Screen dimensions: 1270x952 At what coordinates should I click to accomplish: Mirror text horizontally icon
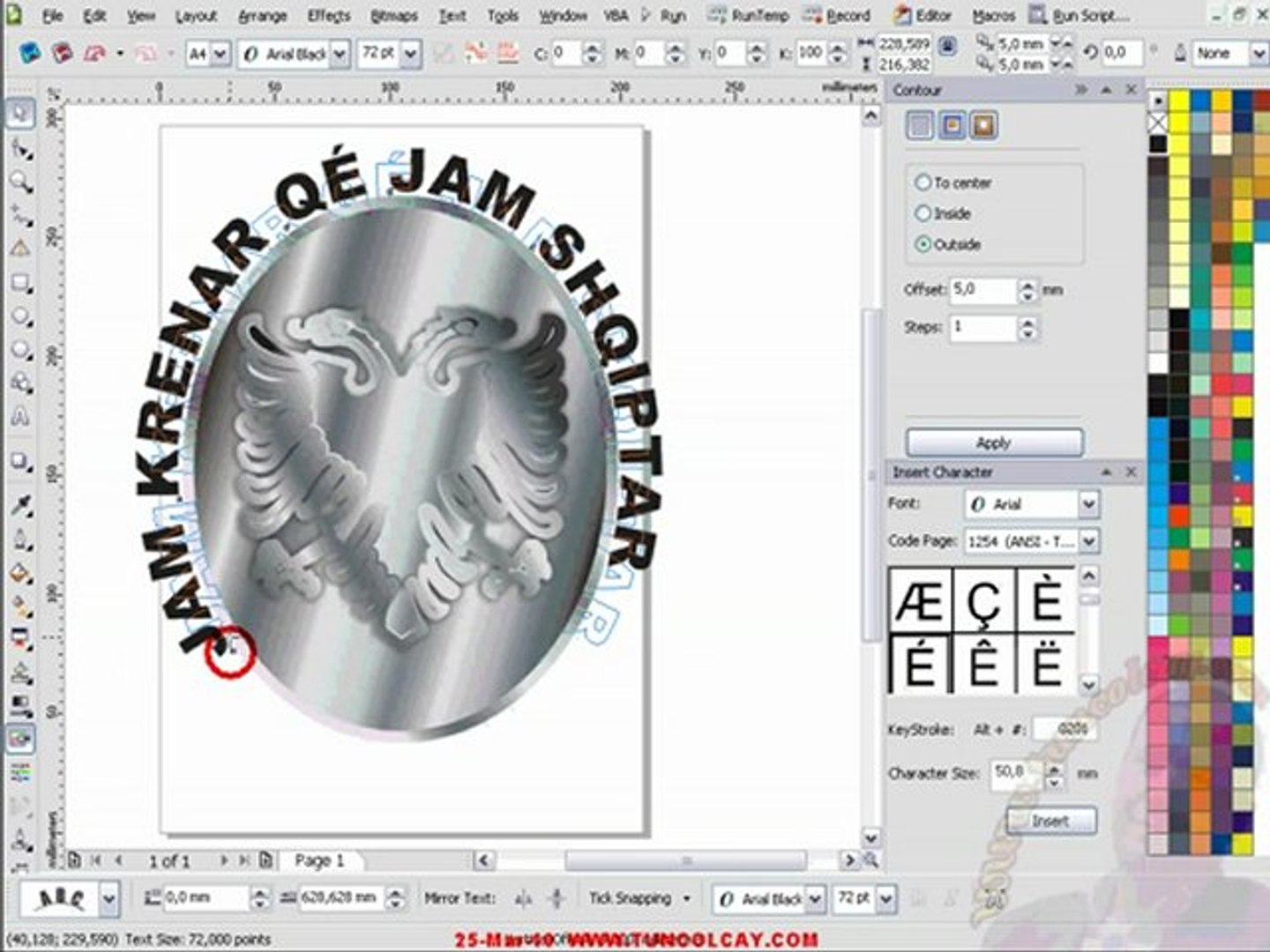click(x=524, y=898)
